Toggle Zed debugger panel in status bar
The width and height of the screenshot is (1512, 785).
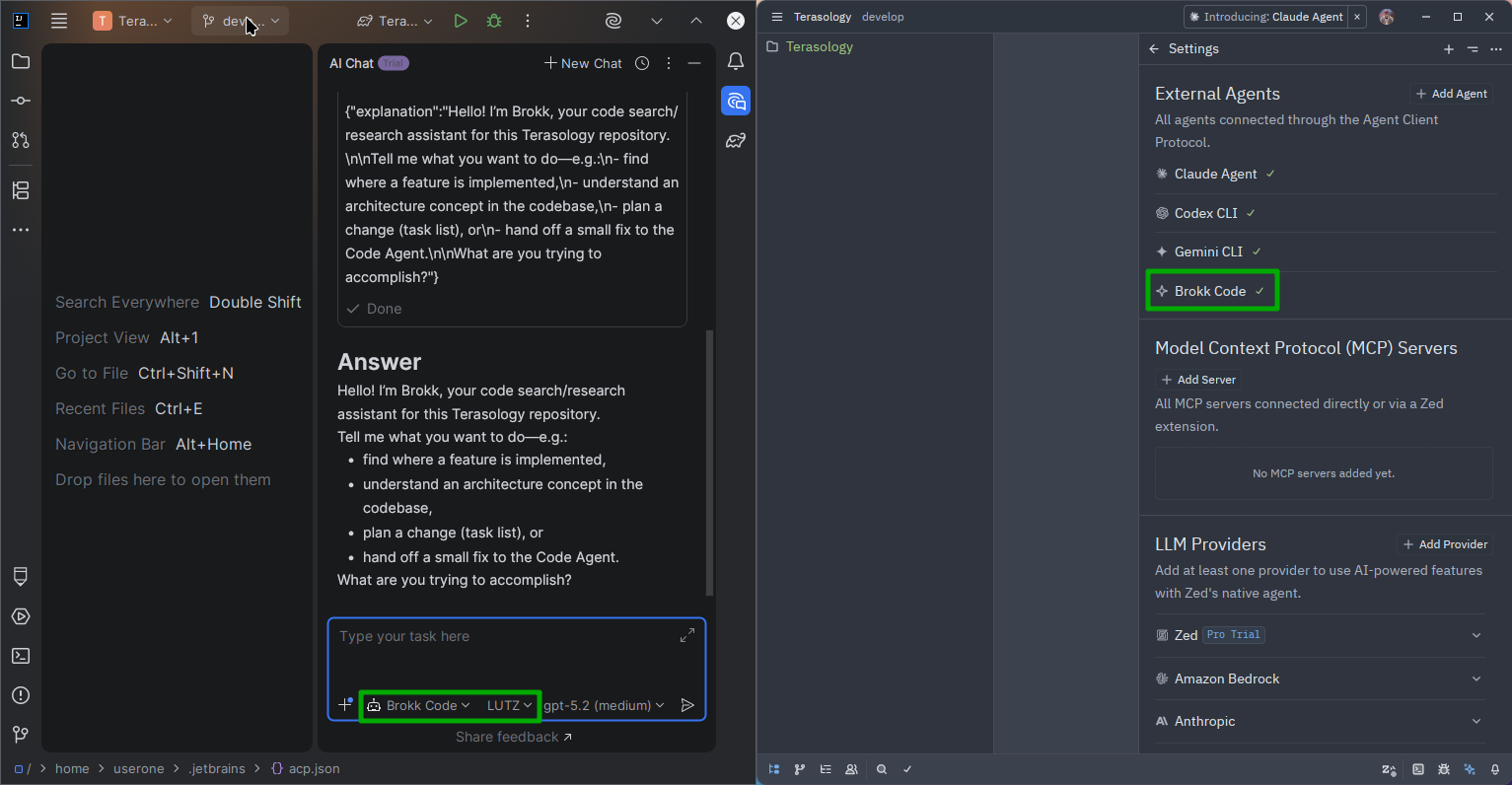coord(1444,769)
